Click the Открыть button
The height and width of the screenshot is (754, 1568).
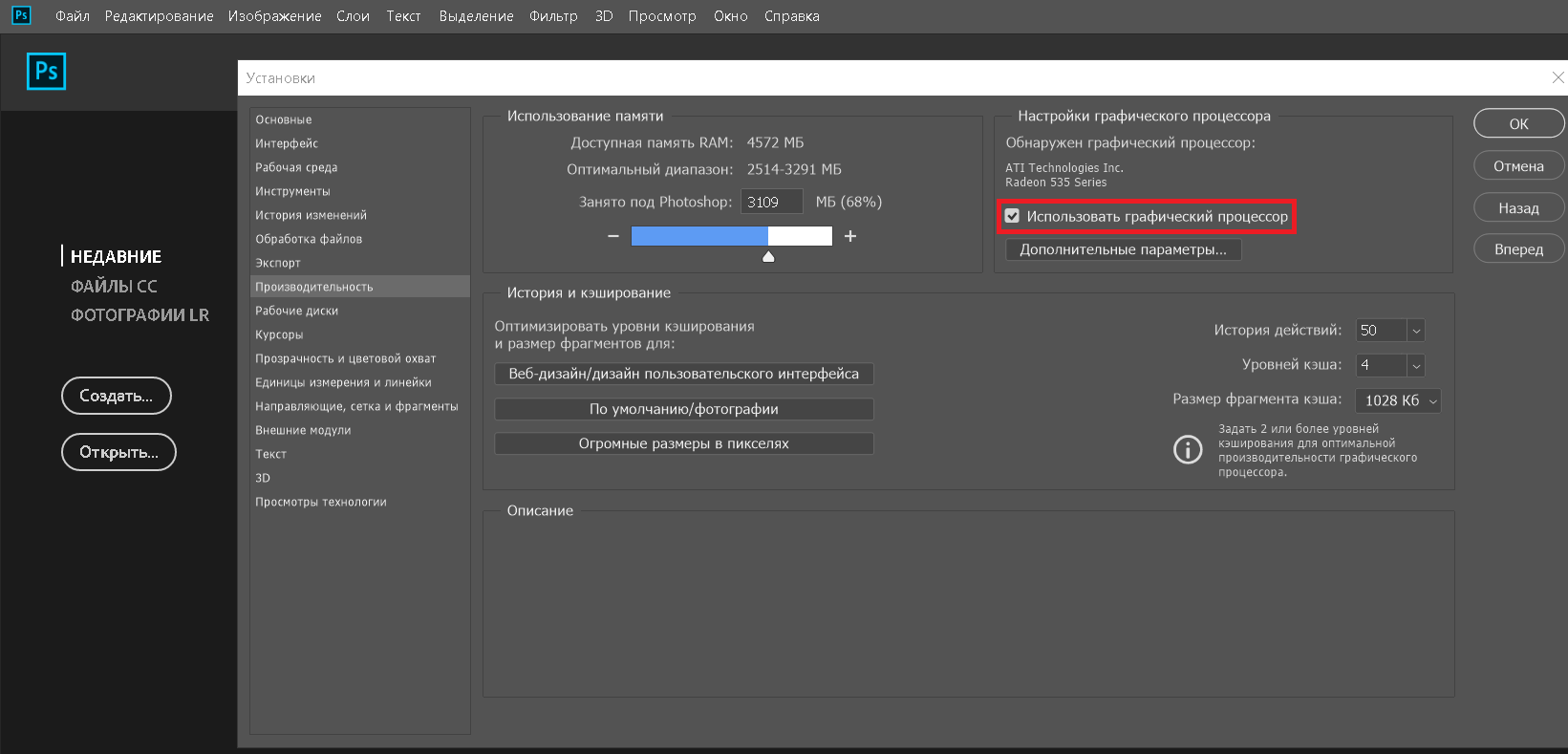click(118, 452)
